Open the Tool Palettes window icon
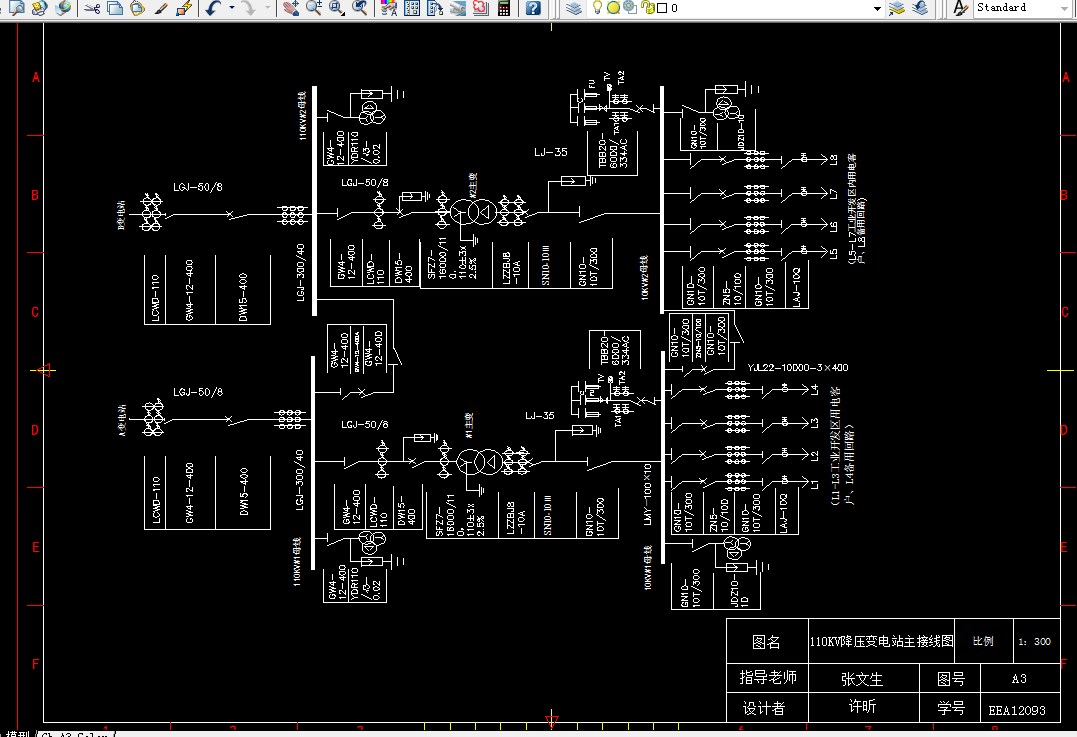 click(x=435, y=8)
